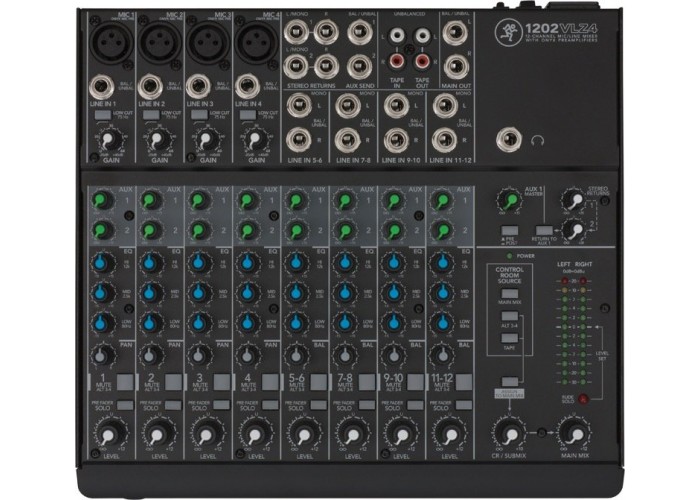Image resolution: width=700 pixels, height=500 pixels.
Task: Click the channel 1 AUX 1 knob
Action: (102, 200)
